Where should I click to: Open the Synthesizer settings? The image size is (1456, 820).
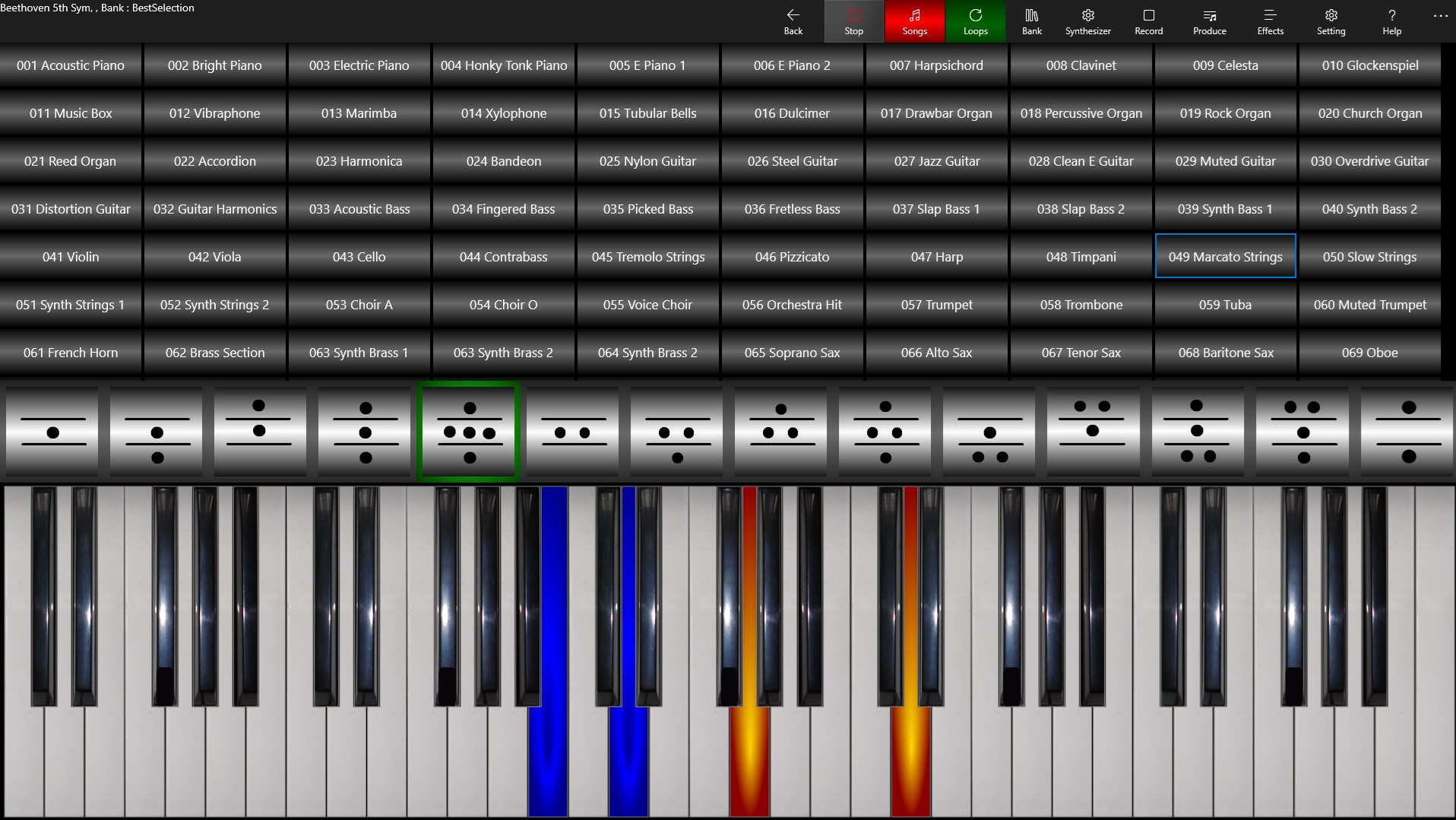(x=1087, y=21)
